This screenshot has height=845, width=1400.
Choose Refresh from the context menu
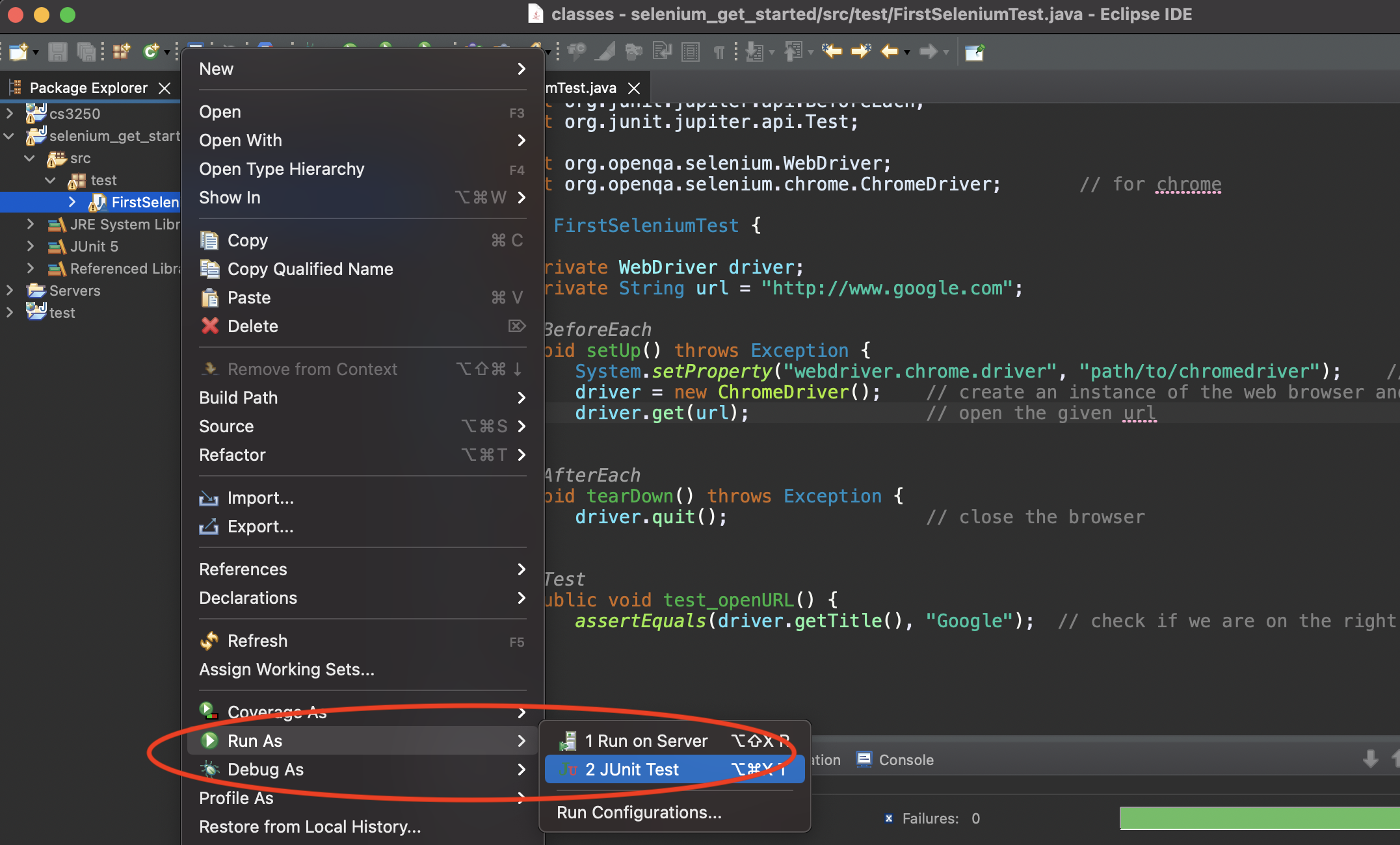click(362, 641)
